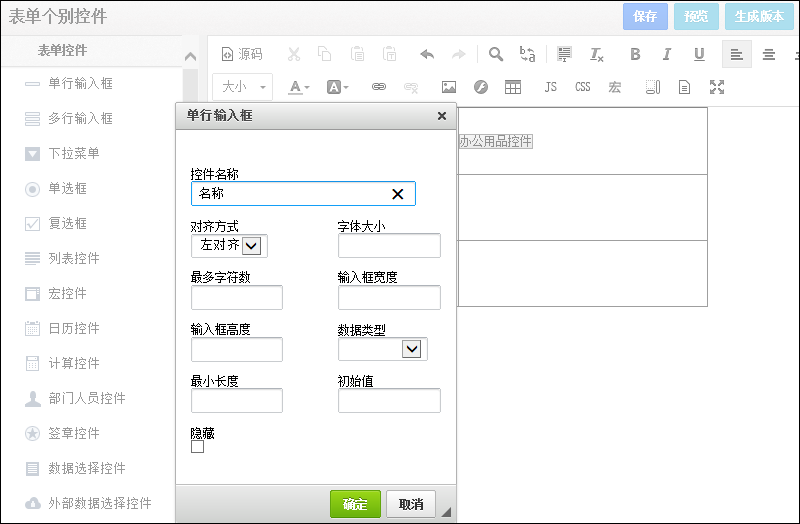This screenshot has height=524, width=800.
Task: Open the replace tool icon
Action: pos(528,54)
